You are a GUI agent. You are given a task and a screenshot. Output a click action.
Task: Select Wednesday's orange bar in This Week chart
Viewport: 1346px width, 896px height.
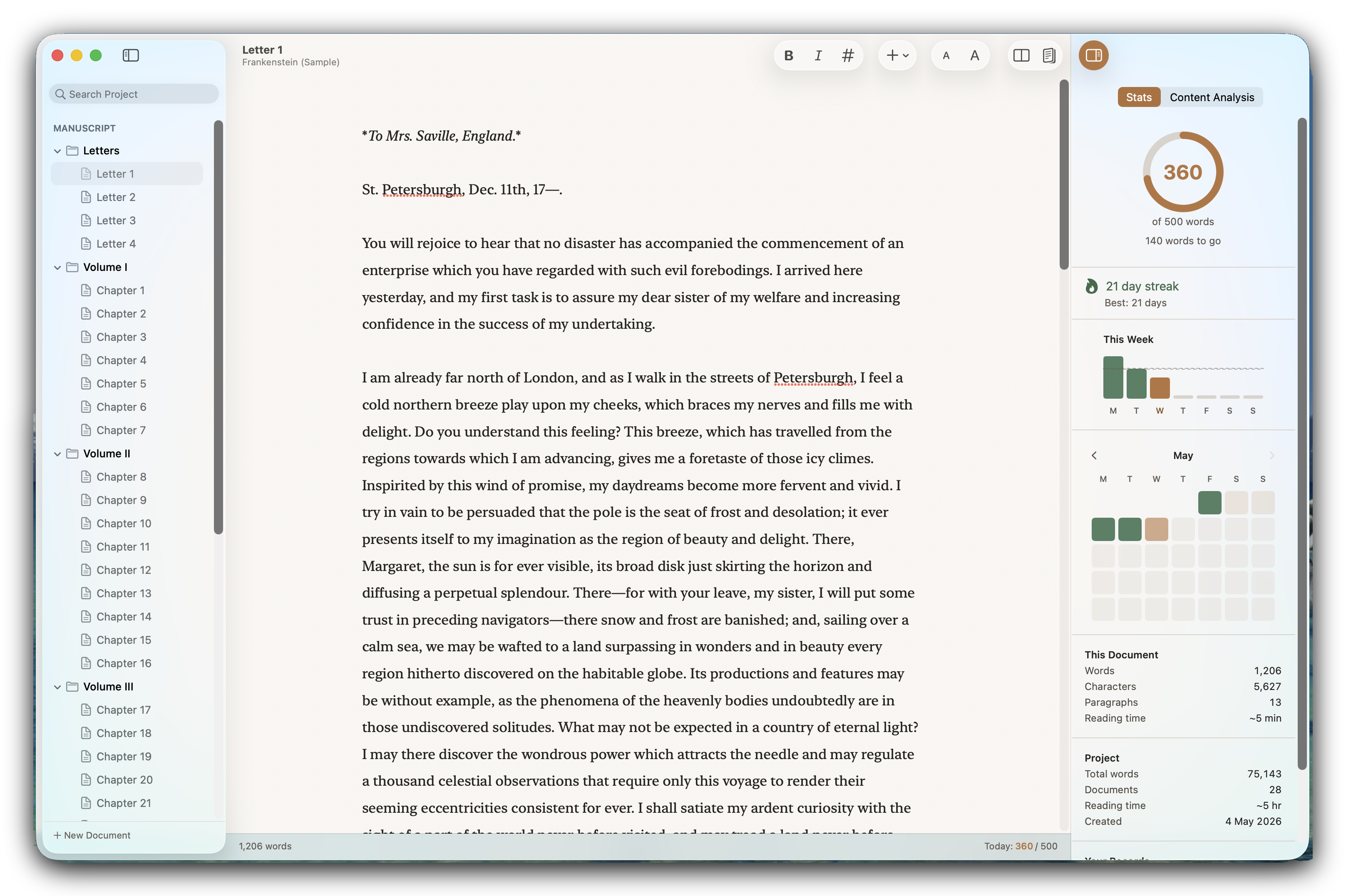[x=1160, y=388]
